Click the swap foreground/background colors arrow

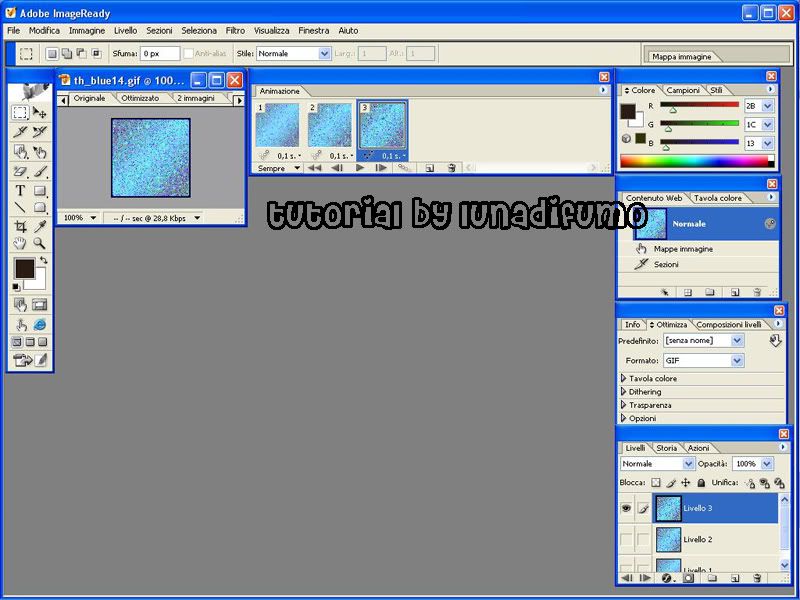click(43, 260)
